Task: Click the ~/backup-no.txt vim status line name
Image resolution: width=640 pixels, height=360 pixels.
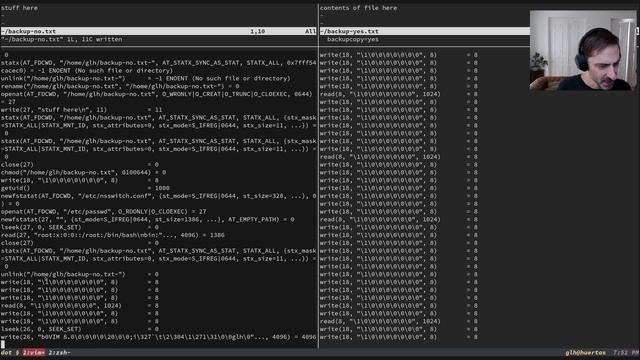Action: coord(29,31)
